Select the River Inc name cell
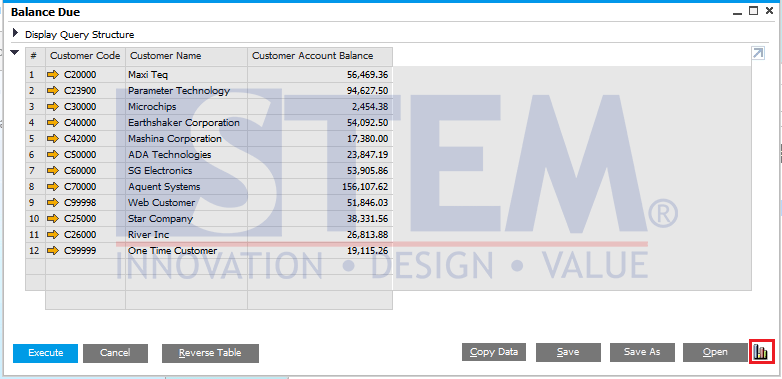 click(187, 234)
